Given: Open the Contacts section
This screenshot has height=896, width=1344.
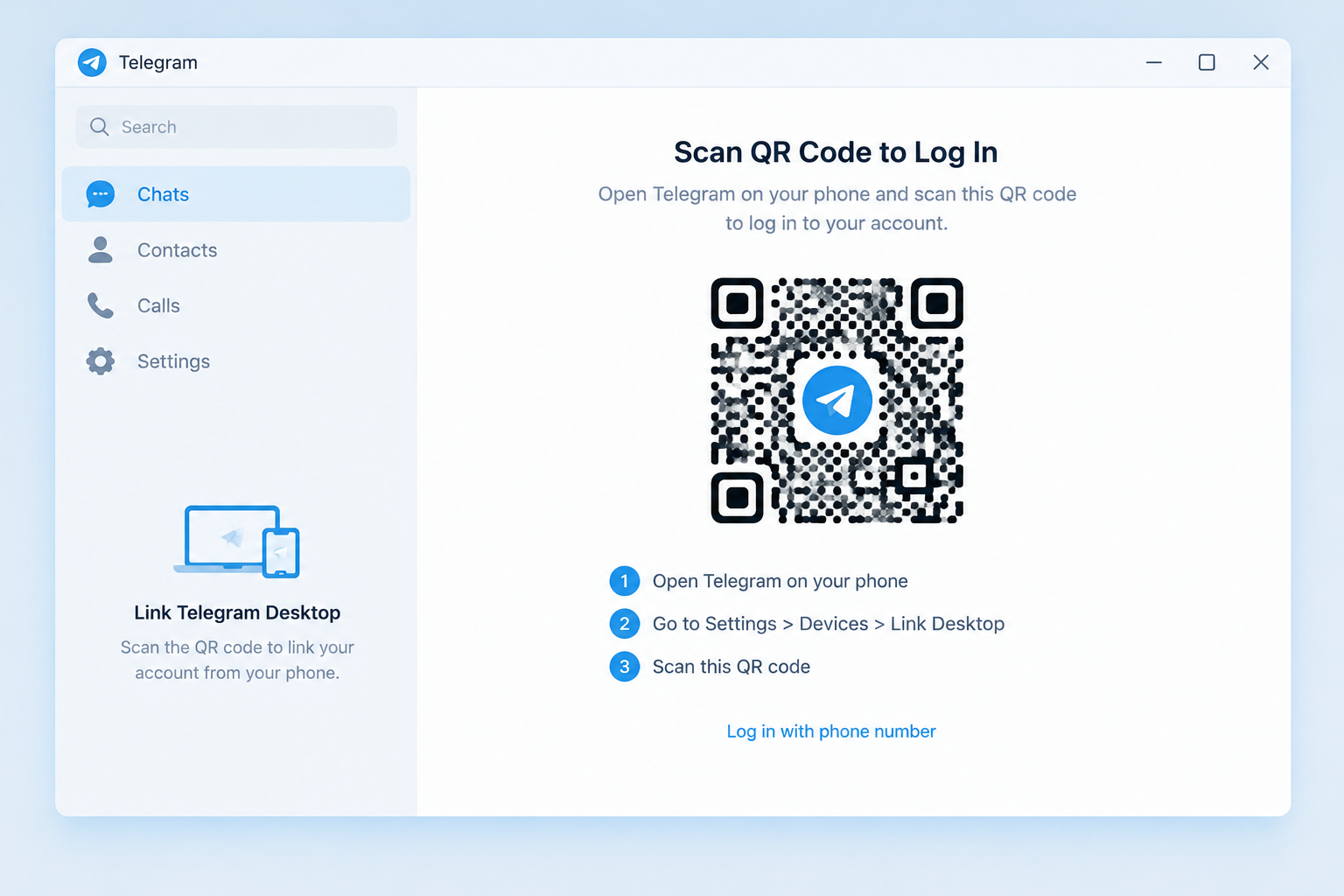Looking at the screenshot, I should point(236,250).
